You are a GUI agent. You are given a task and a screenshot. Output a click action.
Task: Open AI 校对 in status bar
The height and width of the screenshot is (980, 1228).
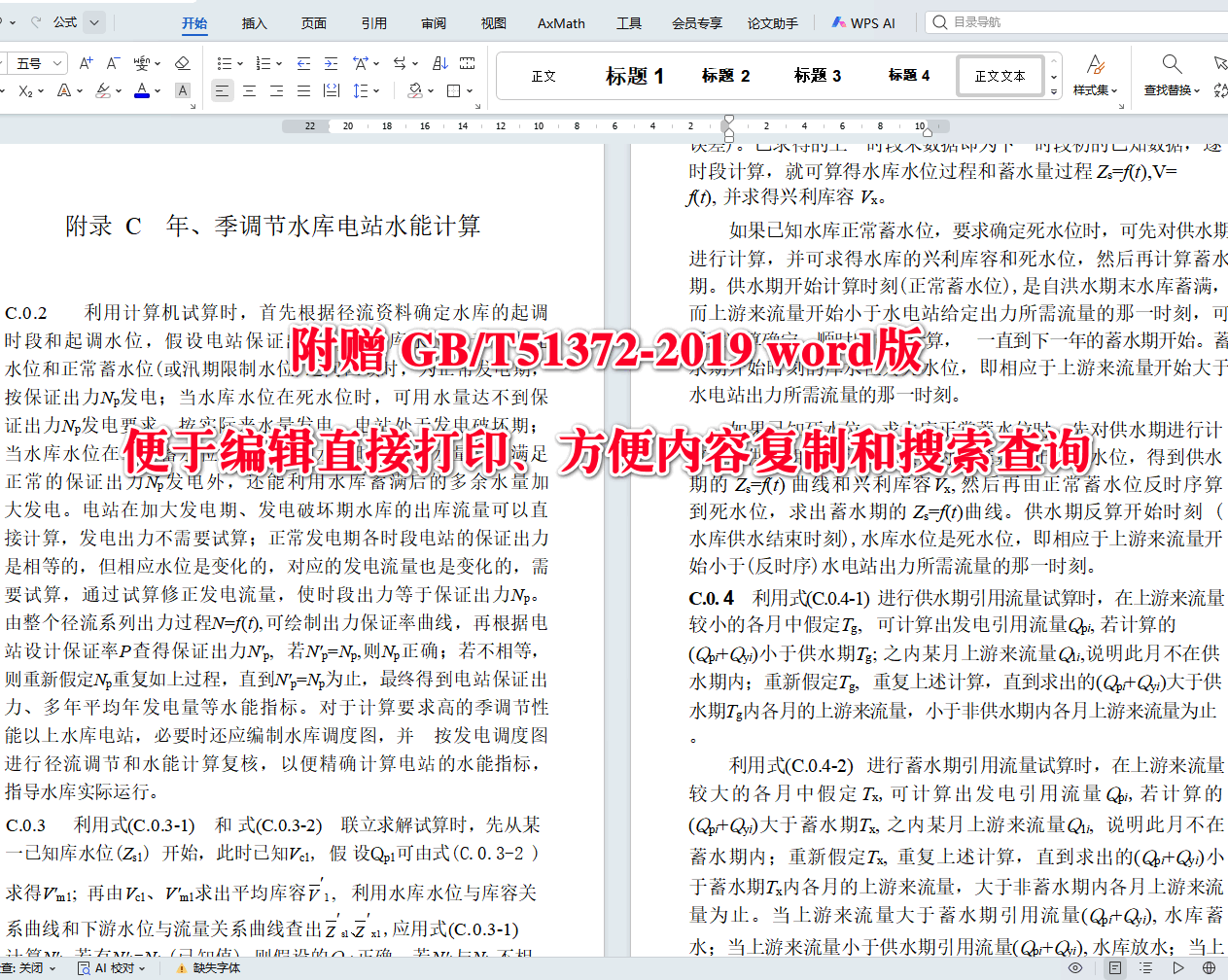pos(112,968)
